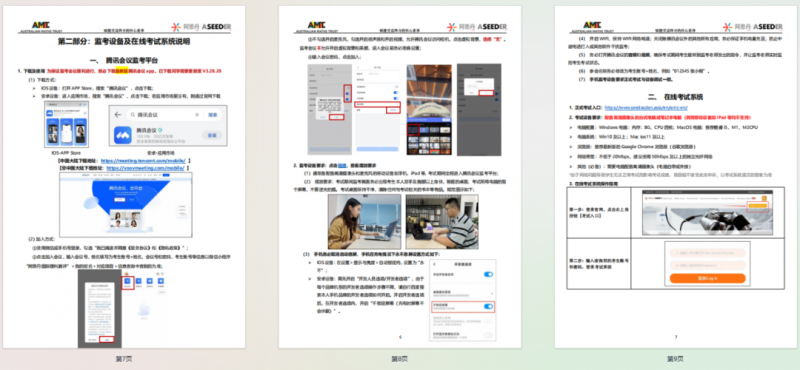Open the meeting.tencent.com download link

click(x=143, y=160)
